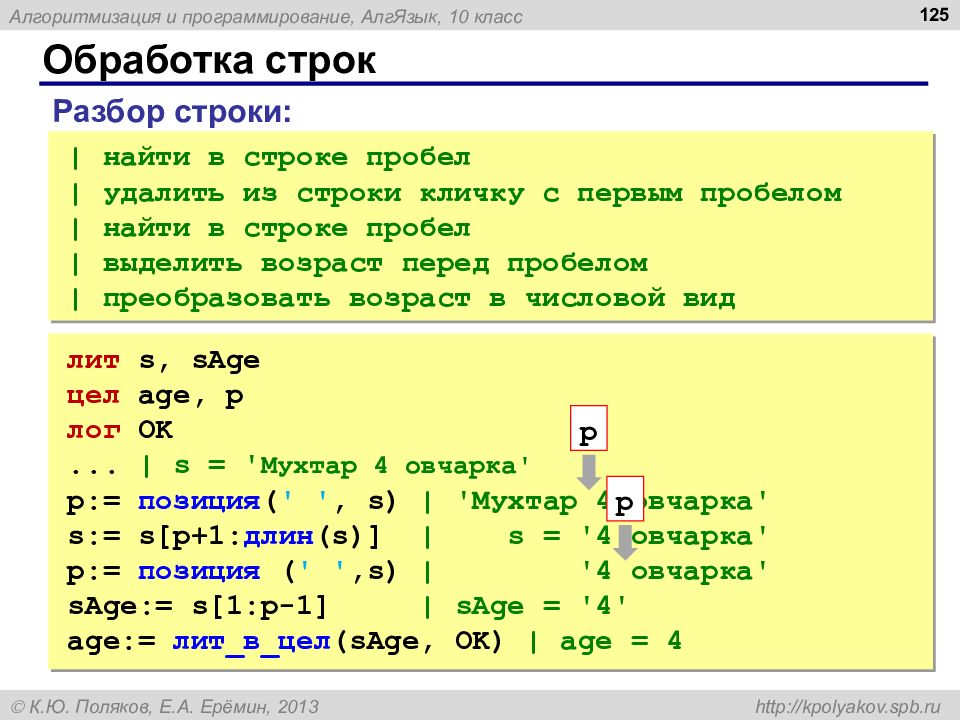The height and width of the screenshot is (720, 960).
Task: Click the declaration line 'лог OK'
Action: (x=120, y=430)
